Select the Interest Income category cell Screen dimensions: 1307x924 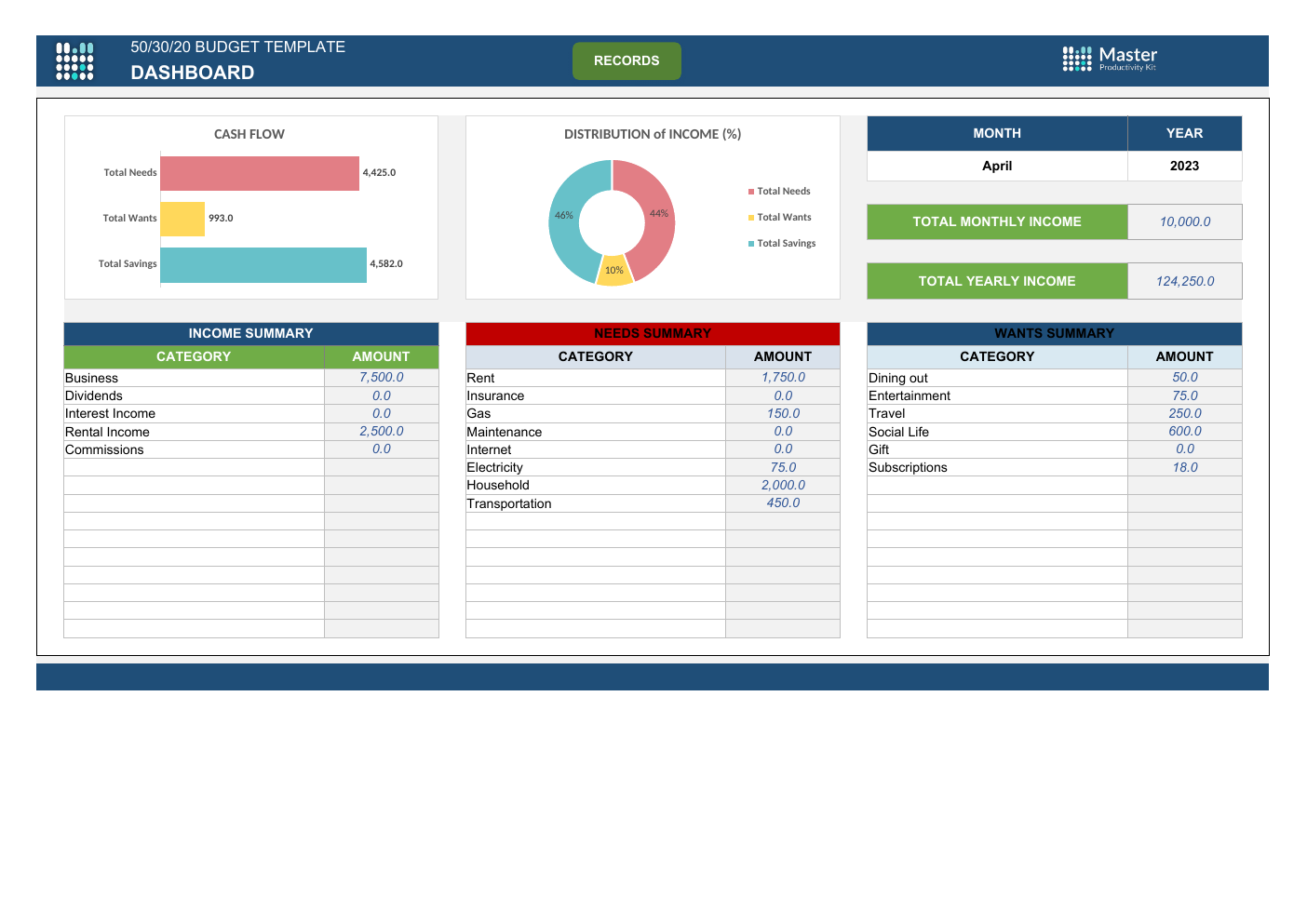(194, 414)
